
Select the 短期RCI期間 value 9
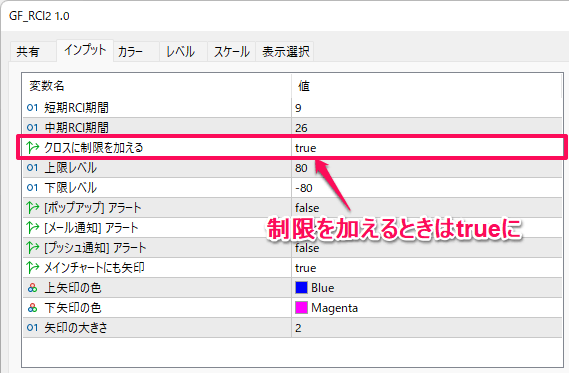(298, 108)
